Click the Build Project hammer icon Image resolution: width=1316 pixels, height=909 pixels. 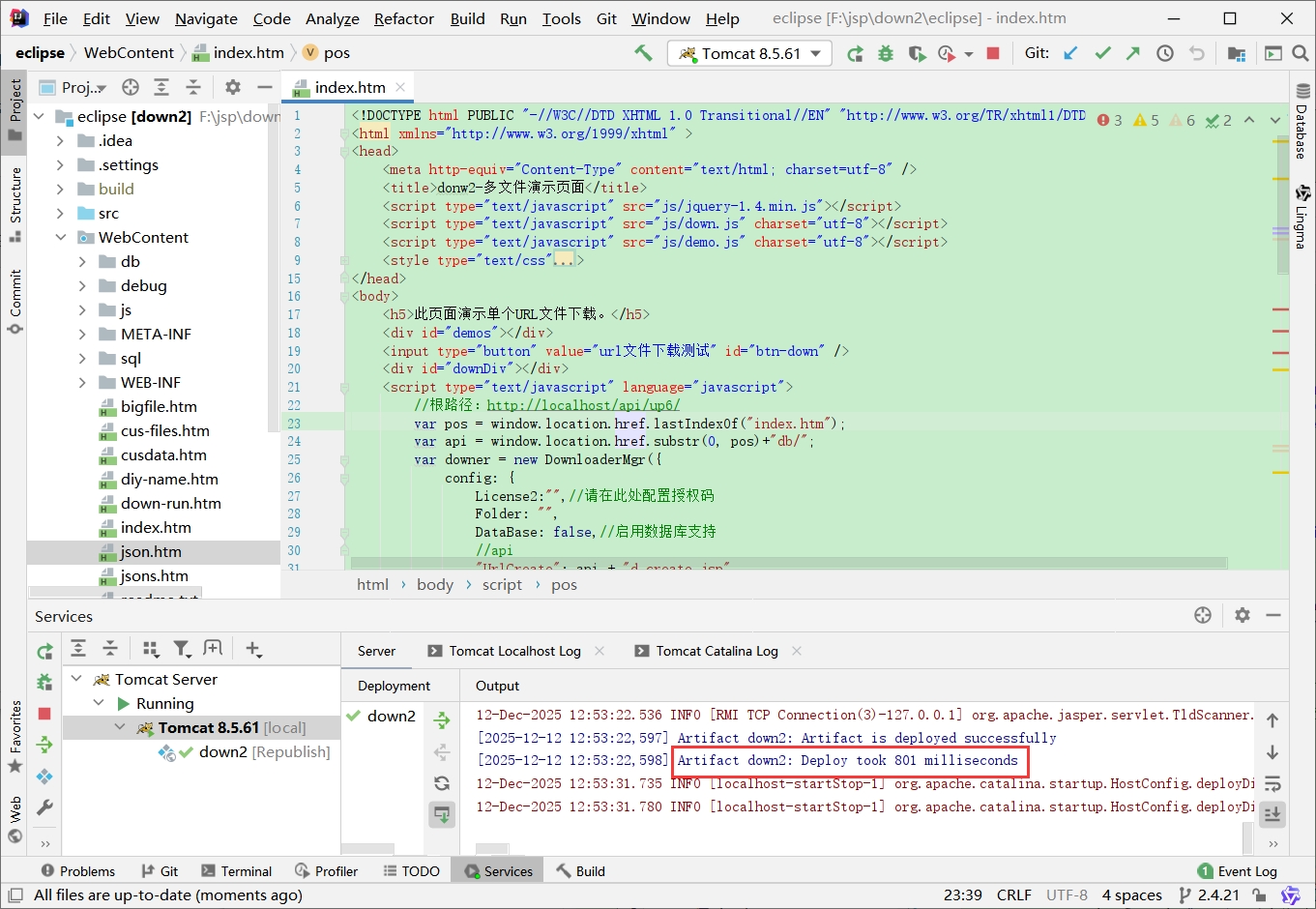(643, 53)
